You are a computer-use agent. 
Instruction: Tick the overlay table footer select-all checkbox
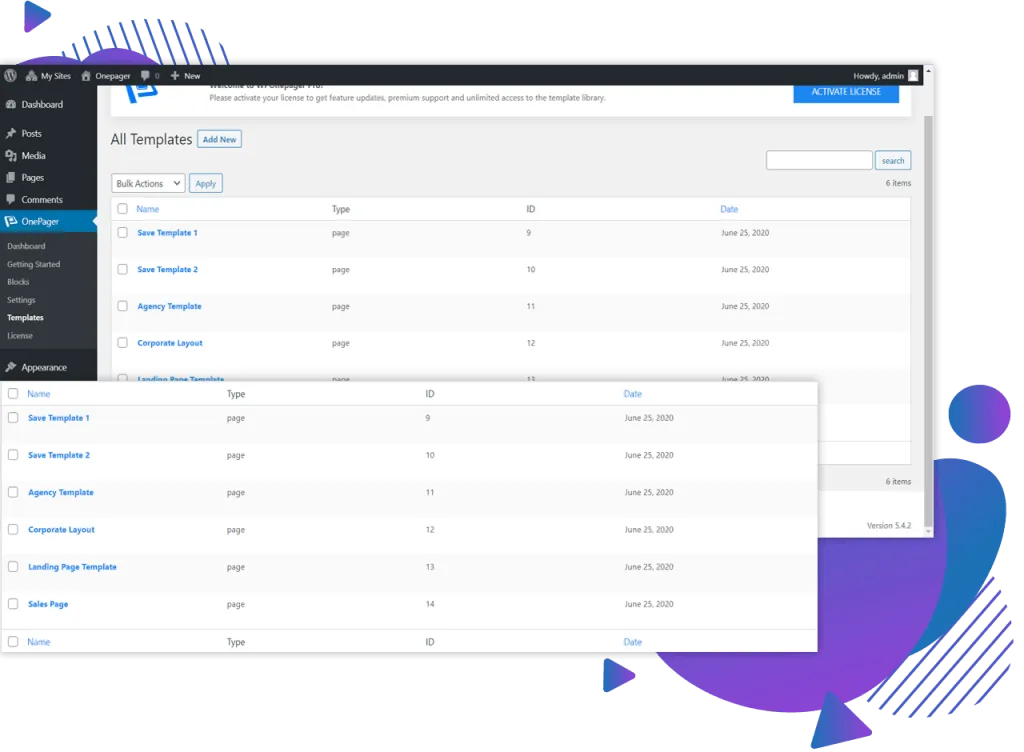[13, 642]
